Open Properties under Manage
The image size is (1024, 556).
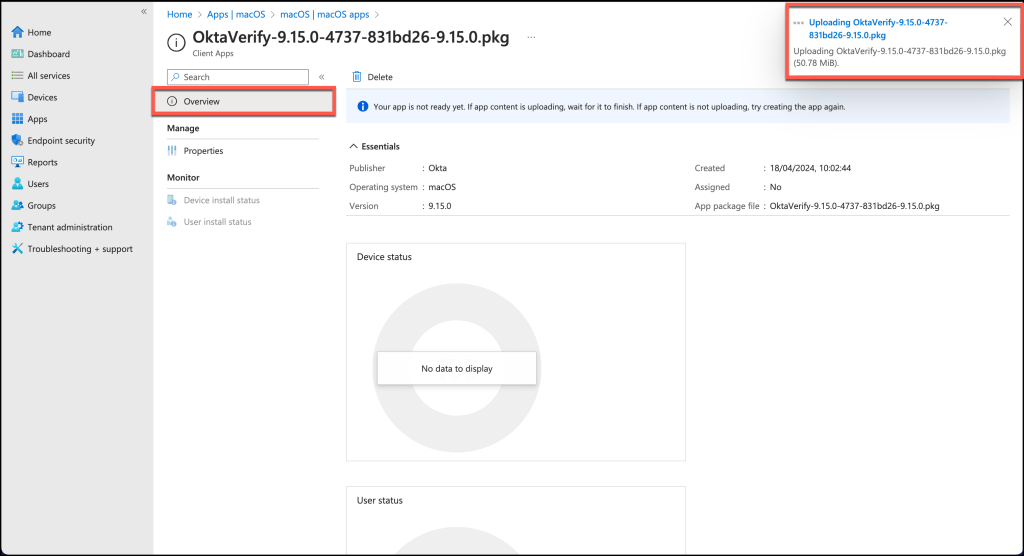203,151
